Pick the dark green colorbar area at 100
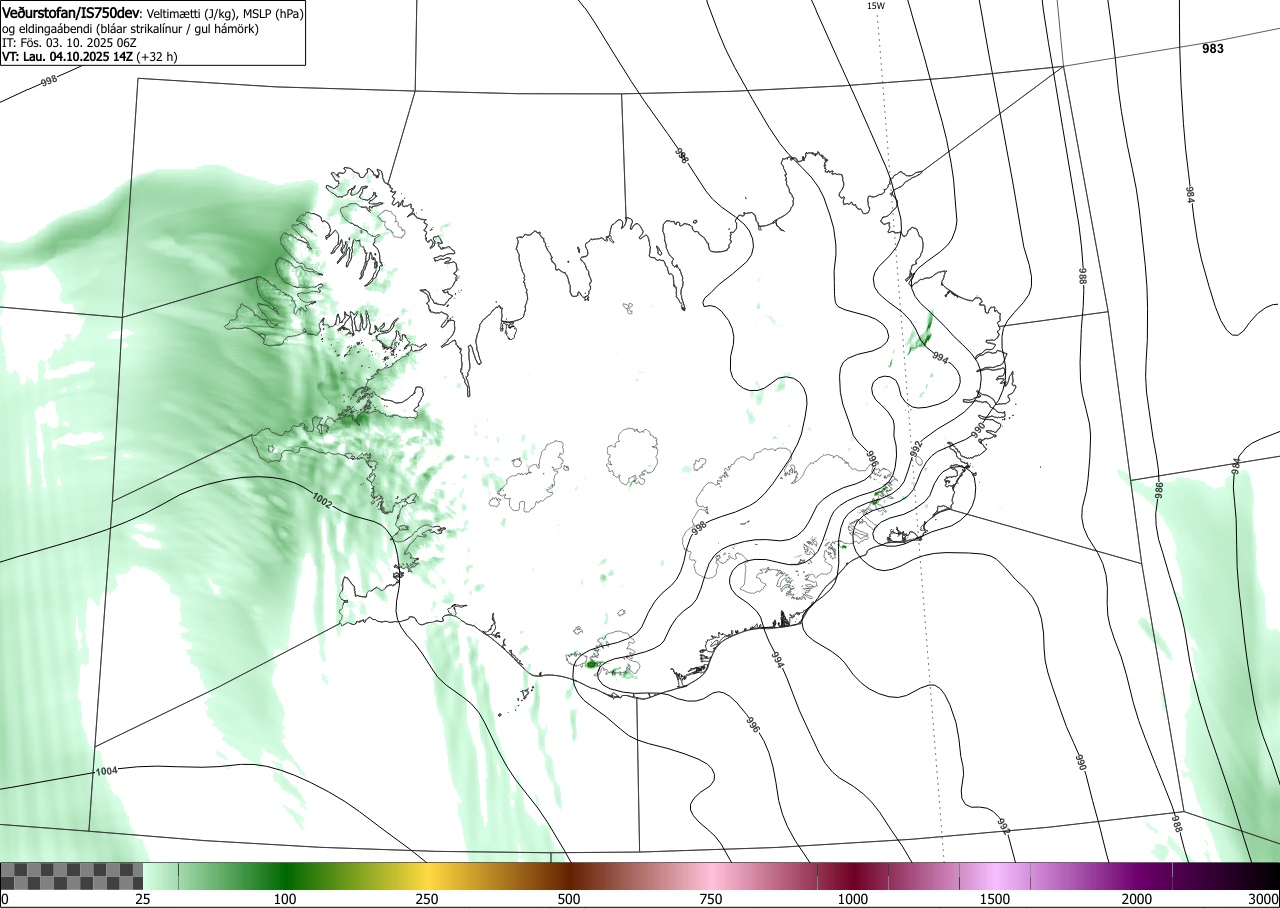Viewport: 1280px width, 908px height. coord(285,876)
